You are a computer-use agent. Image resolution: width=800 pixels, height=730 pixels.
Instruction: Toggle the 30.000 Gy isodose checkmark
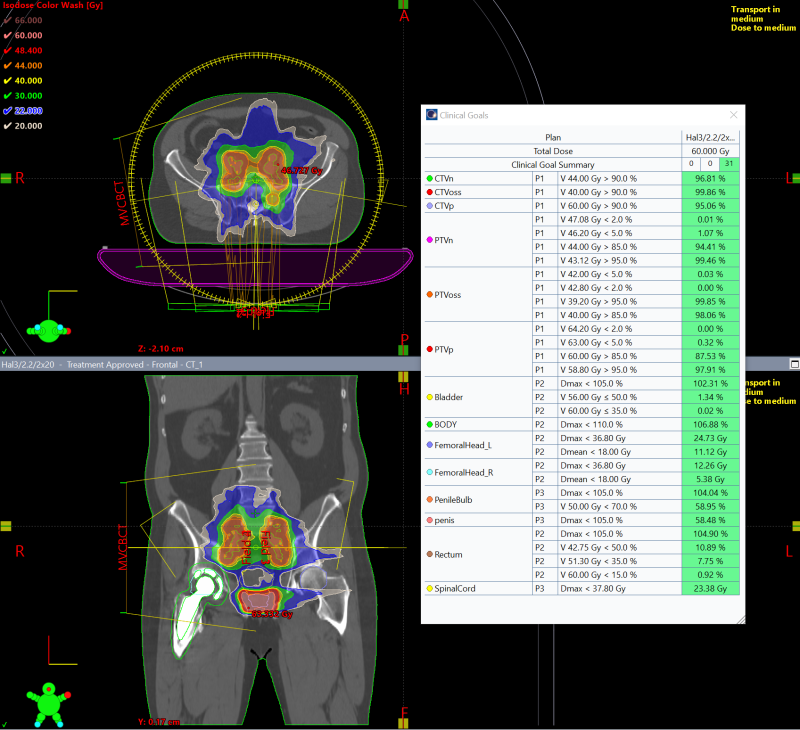[7, 95]
